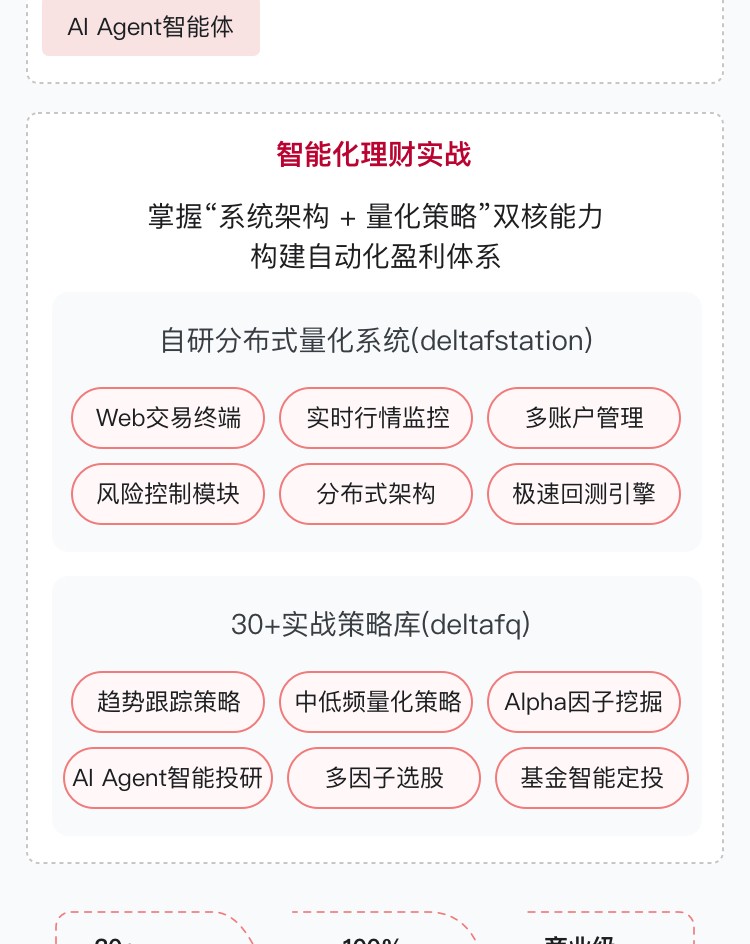Tap the Alpha因子挖掘 pill

click(x=584, y=702)
